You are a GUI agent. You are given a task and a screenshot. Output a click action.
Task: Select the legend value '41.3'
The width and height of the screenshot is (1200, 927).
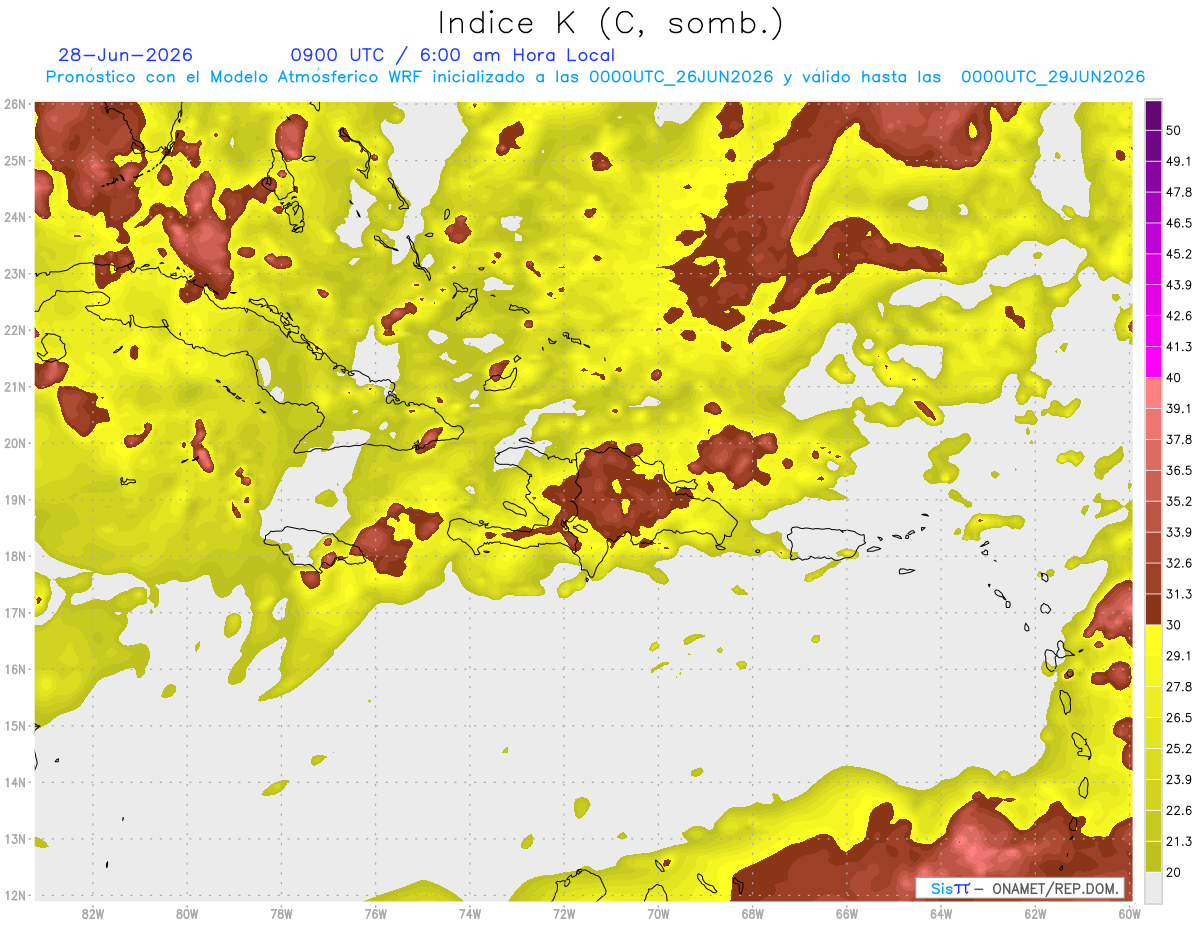click(1179, 347)
